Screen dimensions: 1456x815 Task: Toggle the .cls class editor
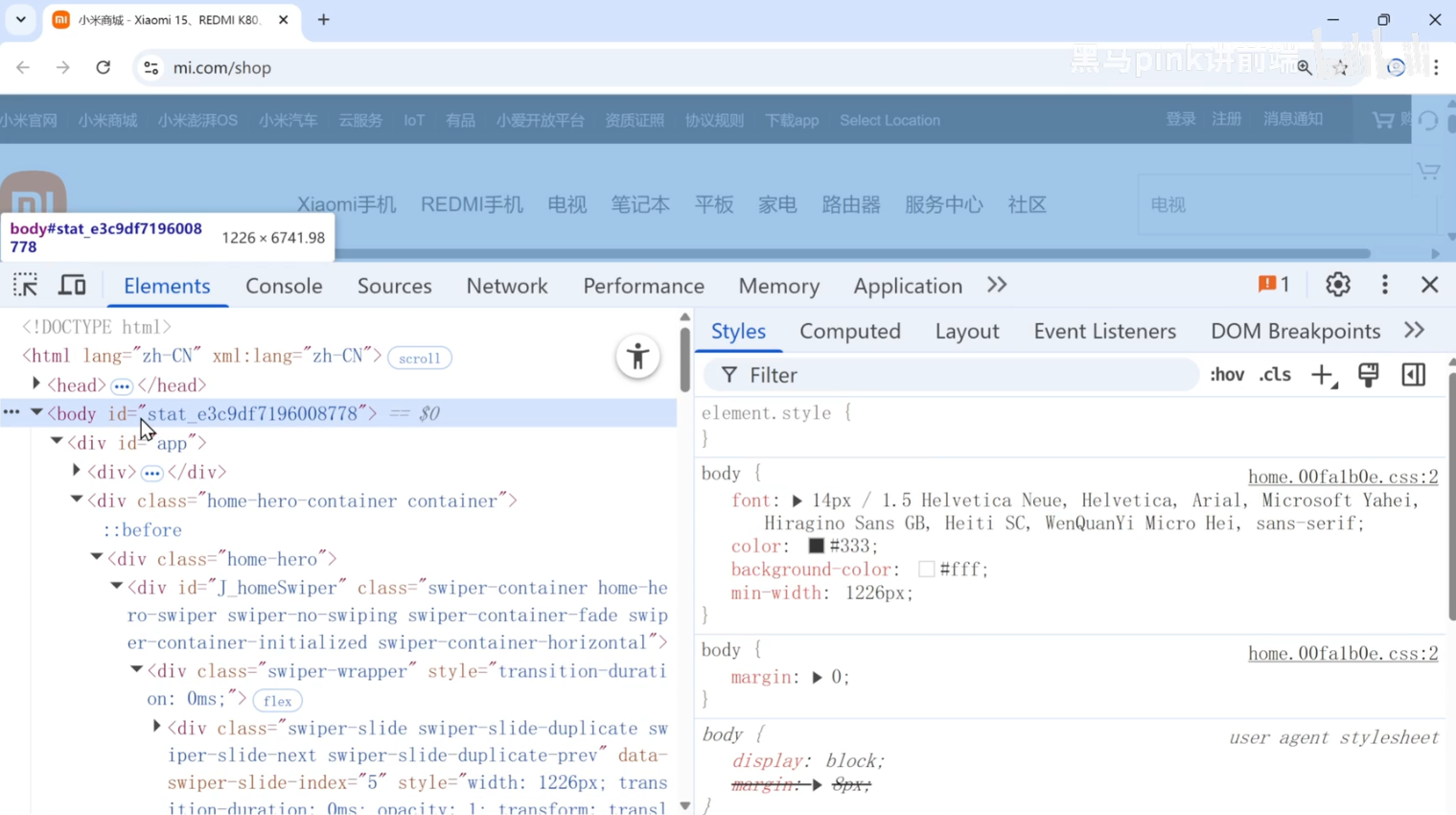(1275, 375)
